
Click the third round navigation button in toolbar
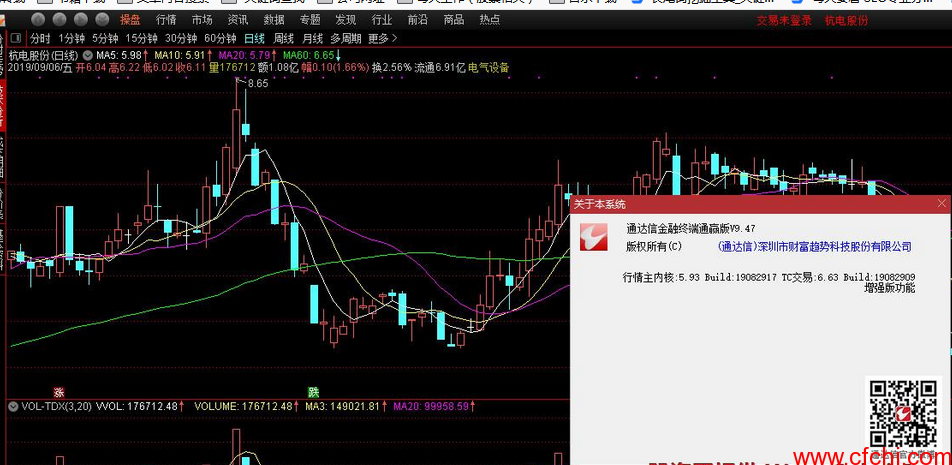point(81,19)
